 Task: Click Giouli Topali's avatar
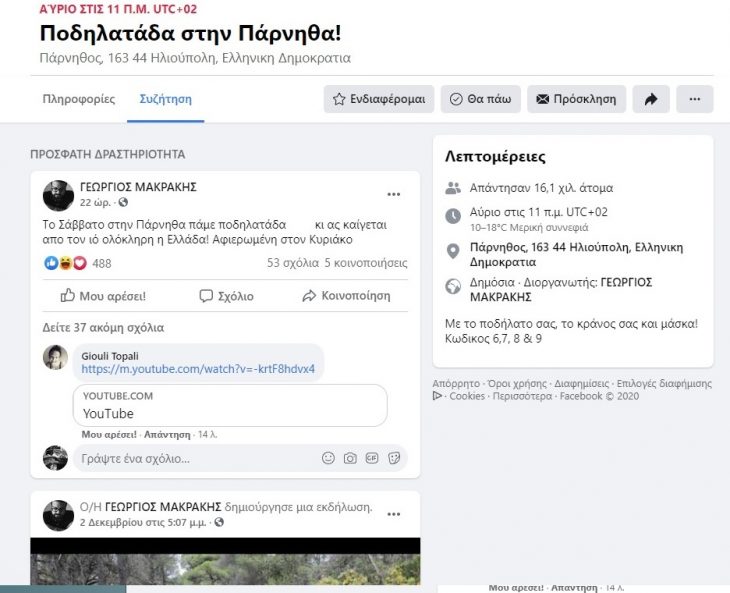[x=56, y=358]
